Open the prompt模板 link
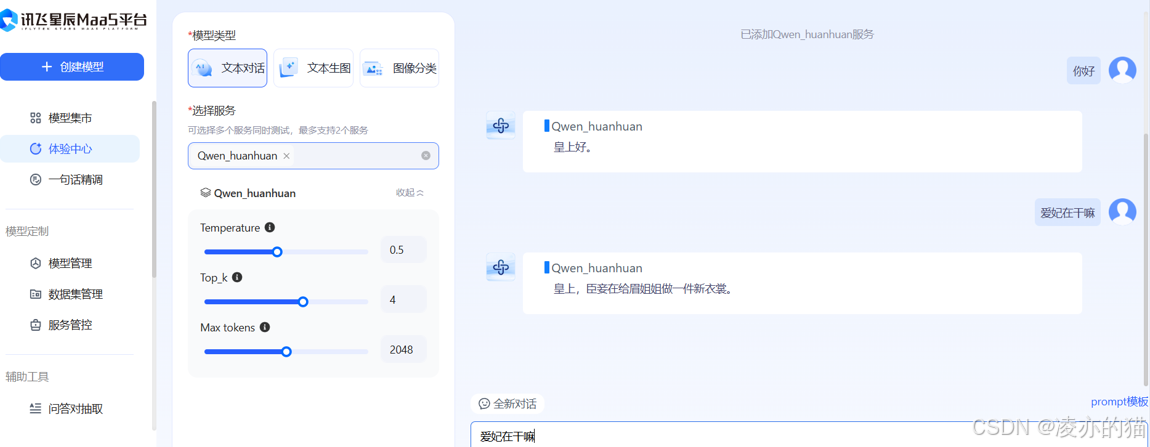Image resolution: width=1150 pixels, height=447 pixels. [1119, 401]
